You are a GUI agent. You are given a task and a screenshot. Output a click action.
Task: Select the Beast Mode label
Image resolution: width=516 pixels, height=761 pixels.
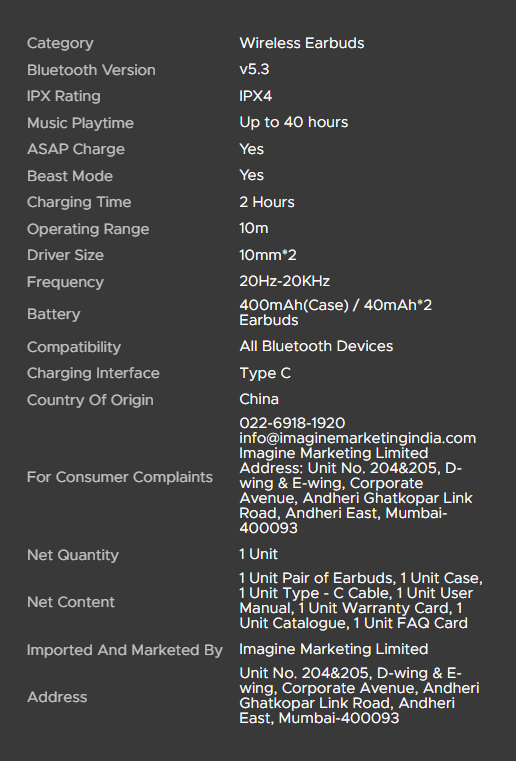click(x=70, y=176)
